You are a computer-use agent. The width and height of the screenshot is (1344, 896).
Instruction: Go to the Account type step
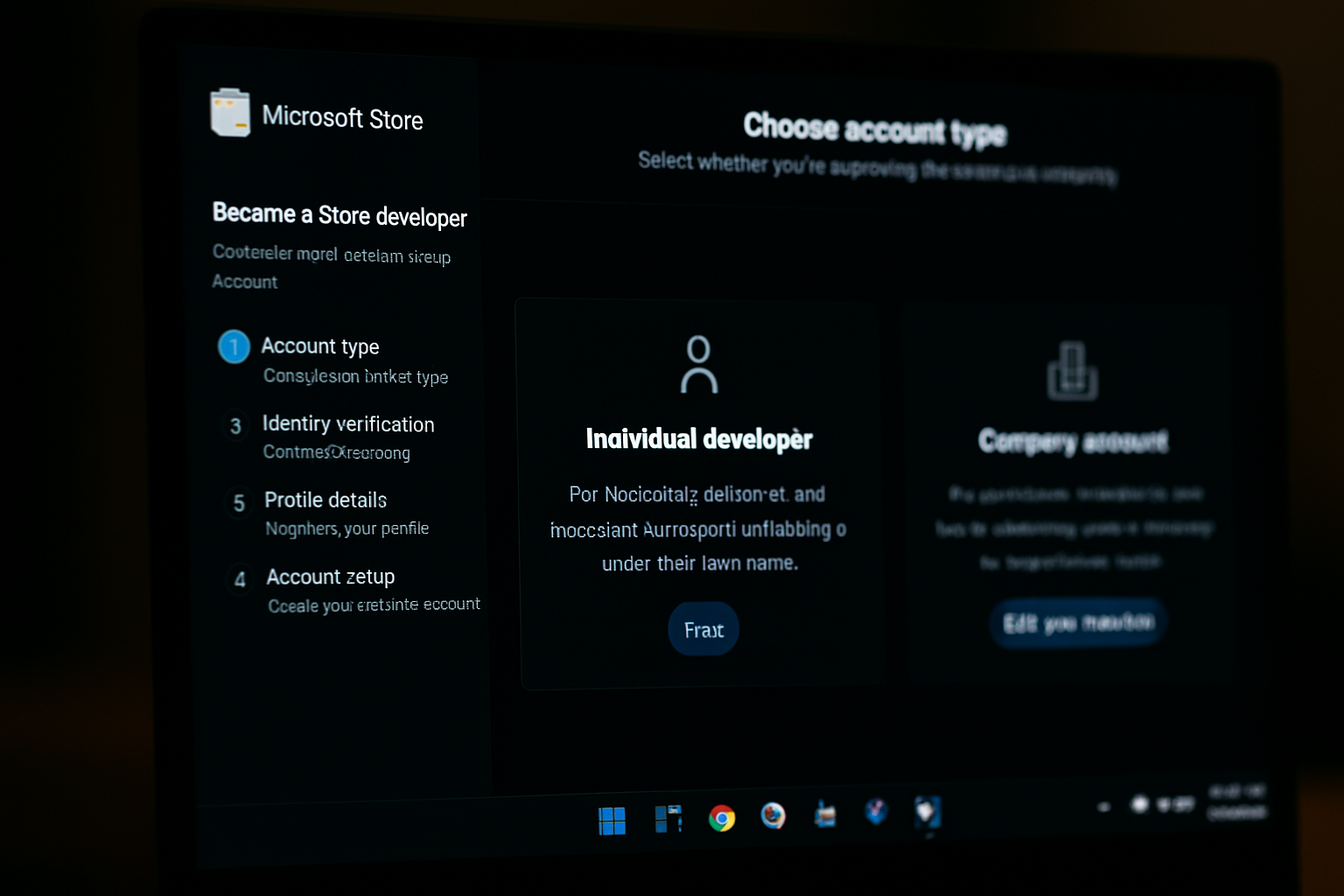point(320,346)
